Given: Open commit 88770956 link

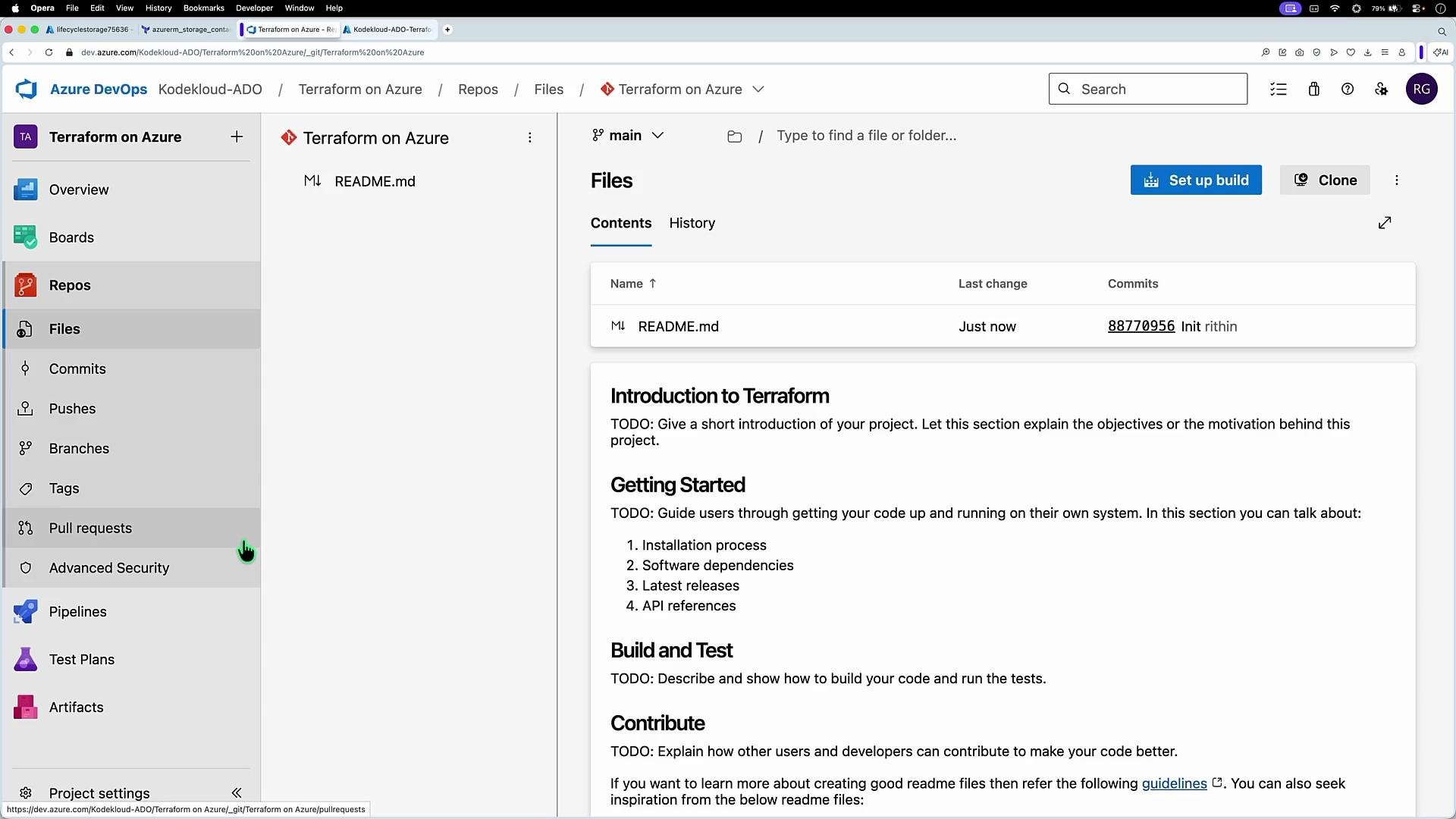Looking at the screenshot, I should pyautogui.click(x=1141, y=326).
